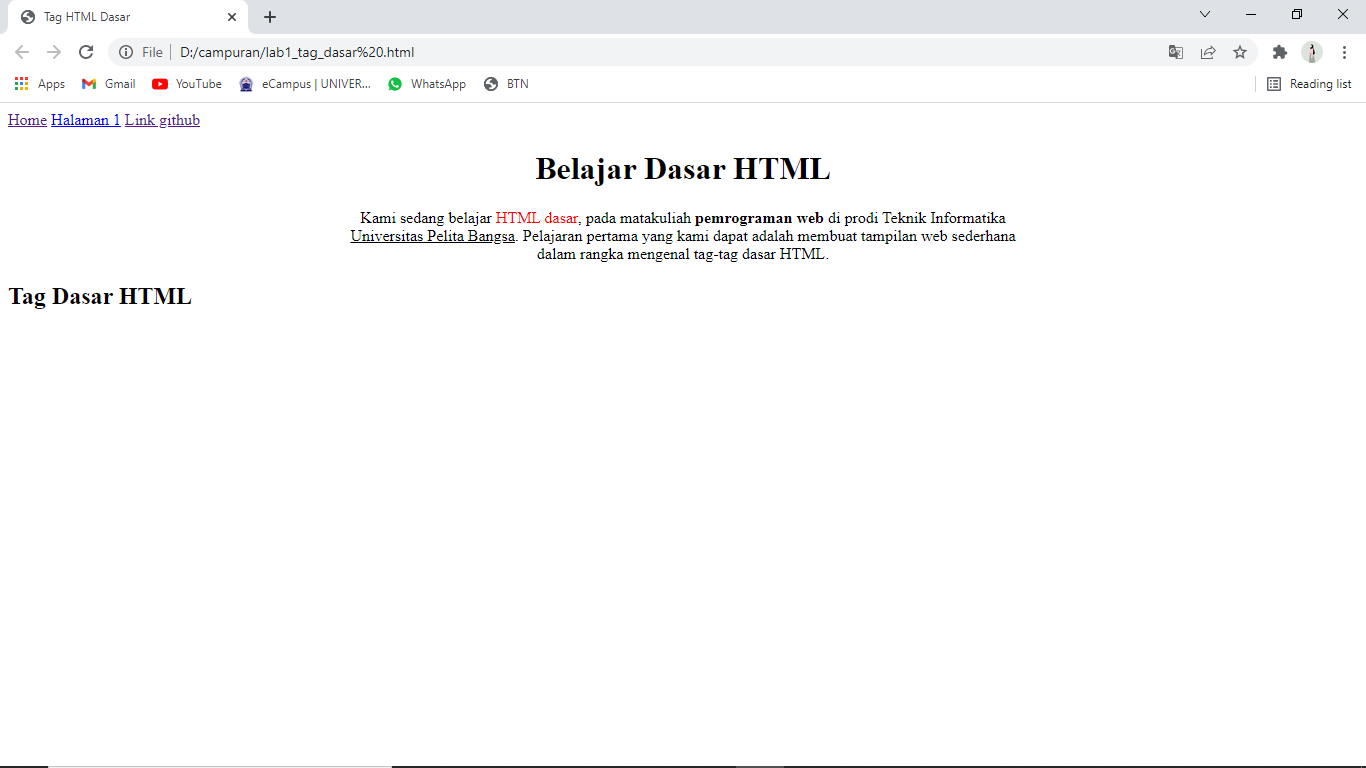Viewport: 1366px width, 768px height.
Task: Open the WhatsApp bookmark
Action: [427, 84]
